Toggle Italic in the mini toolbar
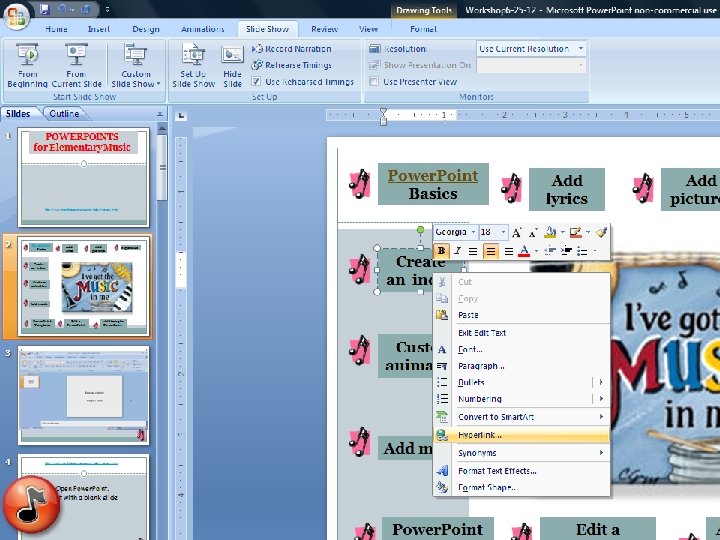 pos(457,251)
